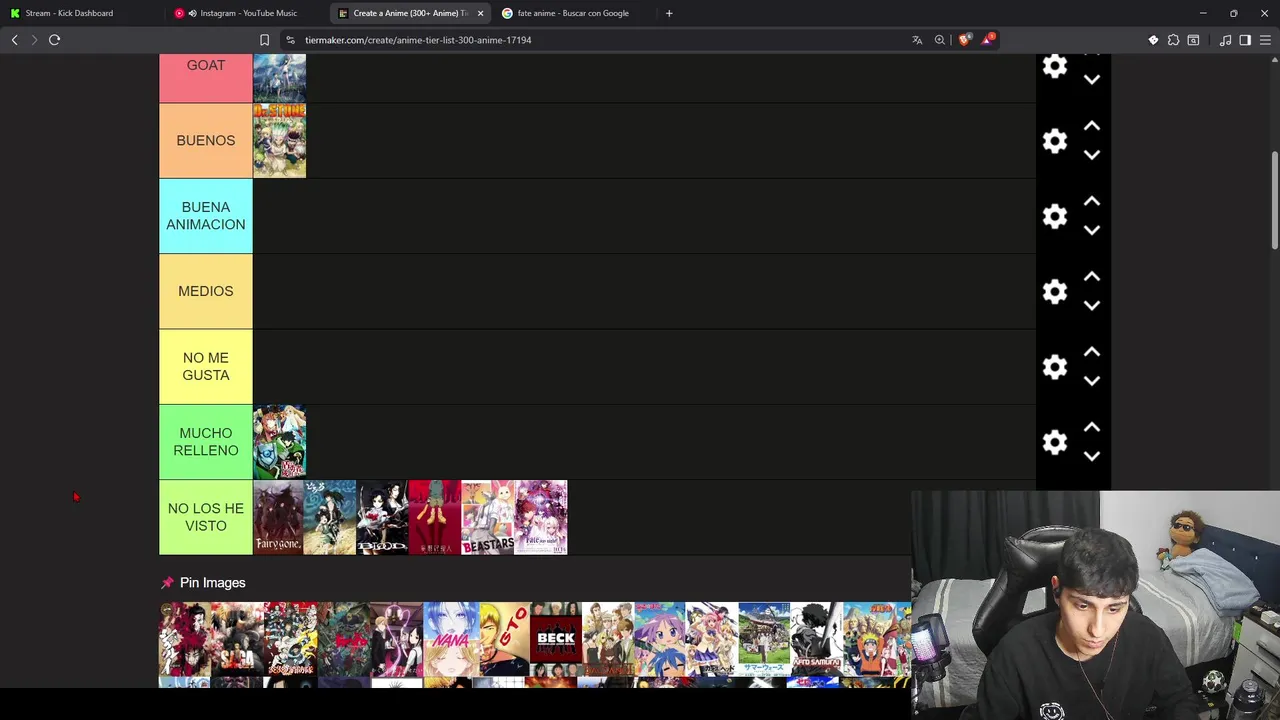Viewport: 1280px width, 720px height.
Task: Pick the Afro Samurai image from the pool
Action: point(817,639)
